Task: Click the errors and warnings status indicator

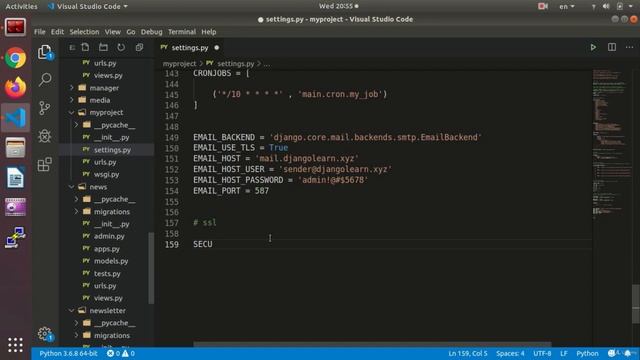Action: tap(121, 353)
